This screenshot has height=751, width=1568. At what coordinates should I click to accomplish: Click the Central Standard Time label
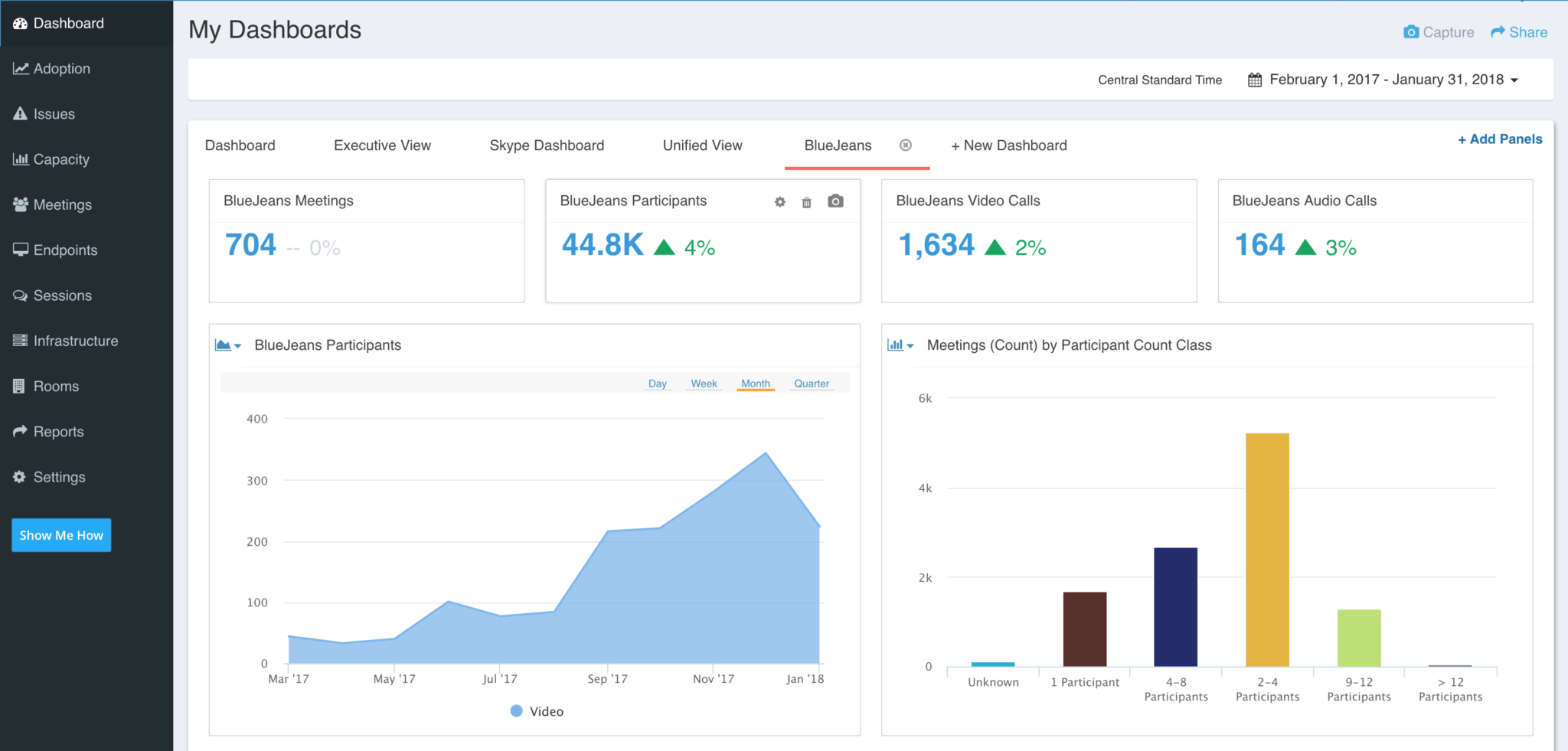[1160, 80]
